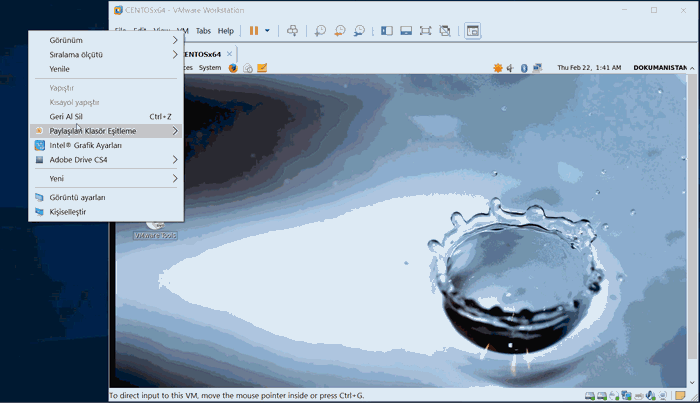This screenshot has width=700, height=403.
Task: Click the CD/DVD drive status bar icon
Action: coord(614,396)
